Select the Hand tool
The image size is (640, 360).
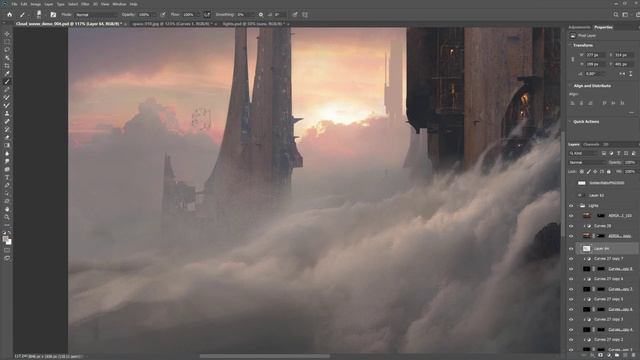pyautogui.click(x=7, y=209)
